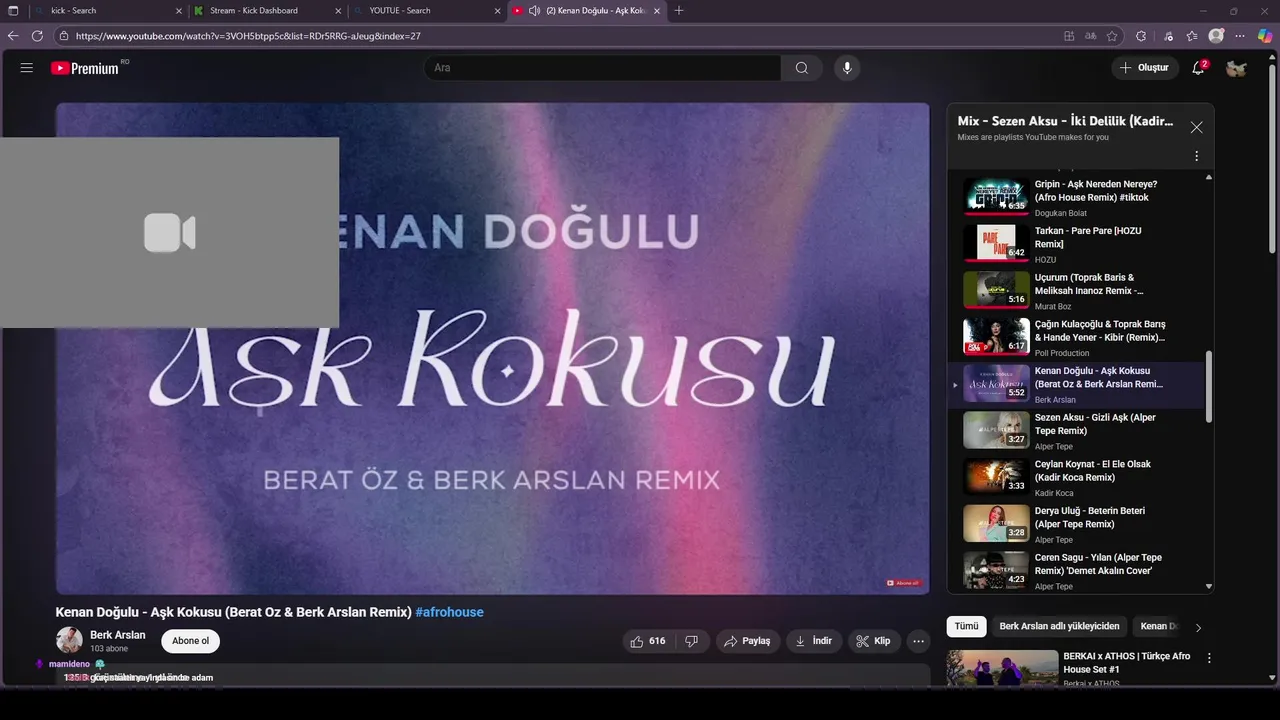
Task: Open browser tab actions menu icon
Action: 13,11
